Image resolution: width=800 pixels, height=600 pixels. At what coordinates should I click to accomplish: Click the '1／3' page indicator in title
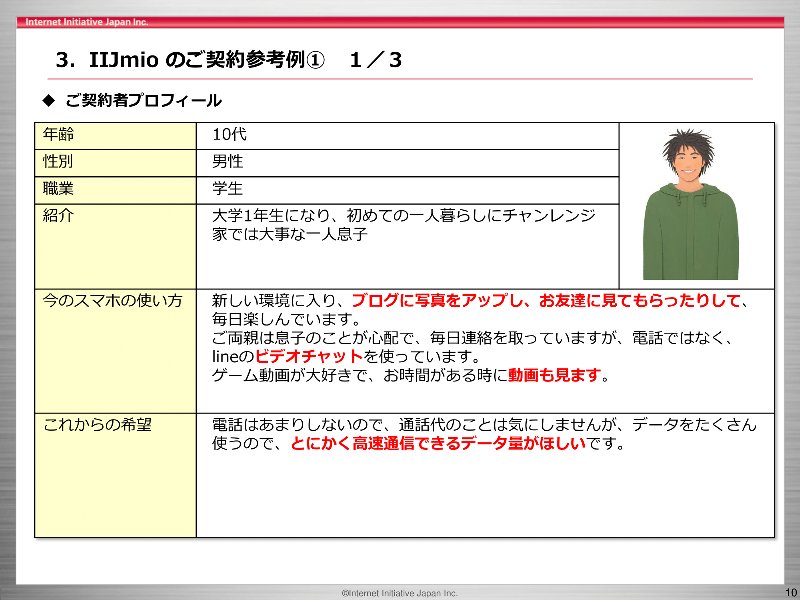376,60
